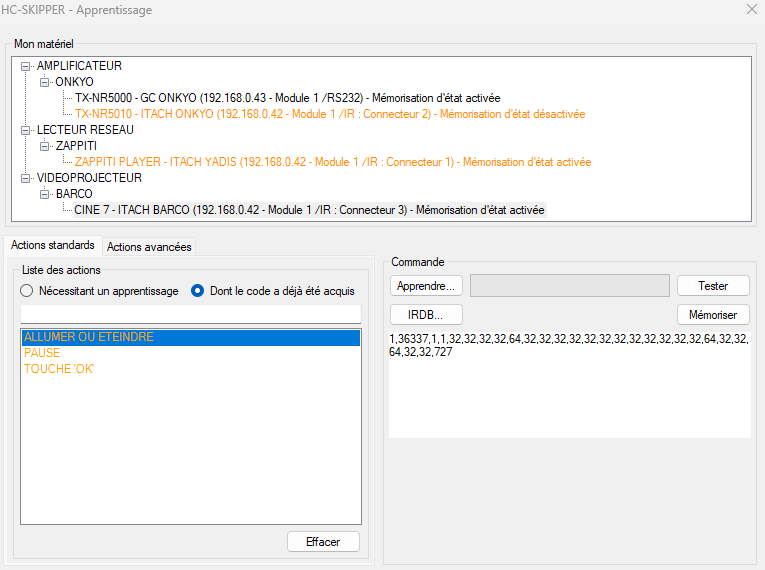Image resolution: width=765 pixels, height=570 pixels.
Task: Click the ZAPPITI brand label
Action: pos(76,146)
